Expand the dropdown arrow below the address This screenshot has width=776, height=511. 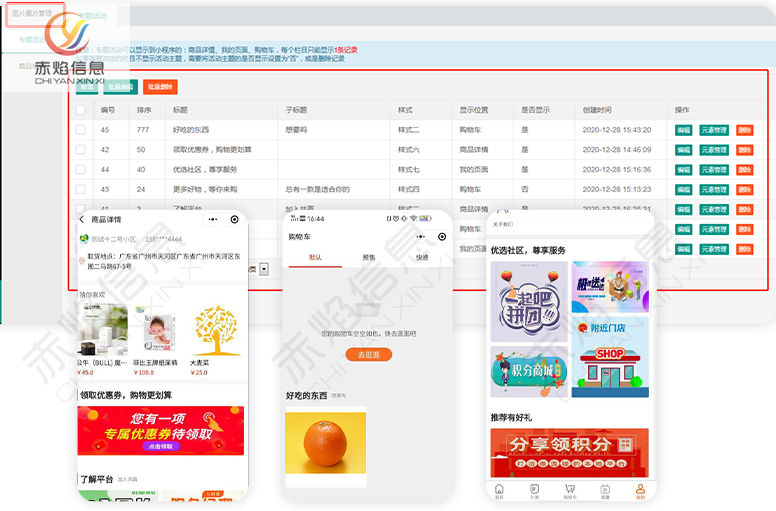(264, 269)
